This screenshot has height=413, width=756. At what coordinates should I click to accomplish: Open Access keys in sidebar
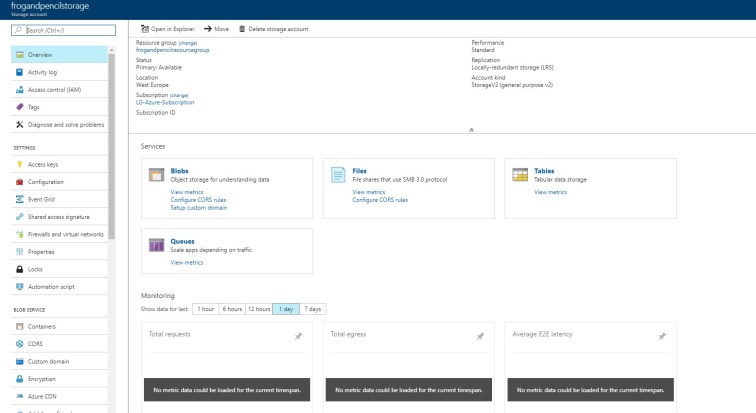tap(43, 164)
